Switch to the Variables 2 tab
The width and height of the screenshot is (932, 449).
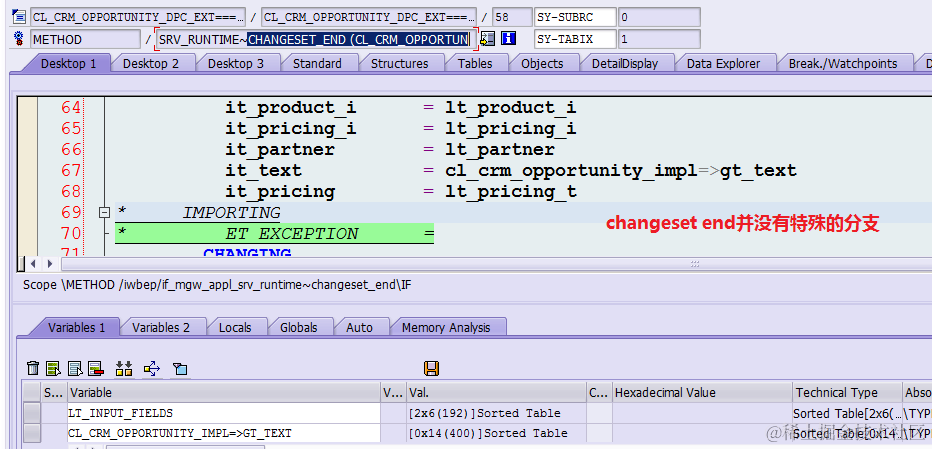[x=161, y=327]
